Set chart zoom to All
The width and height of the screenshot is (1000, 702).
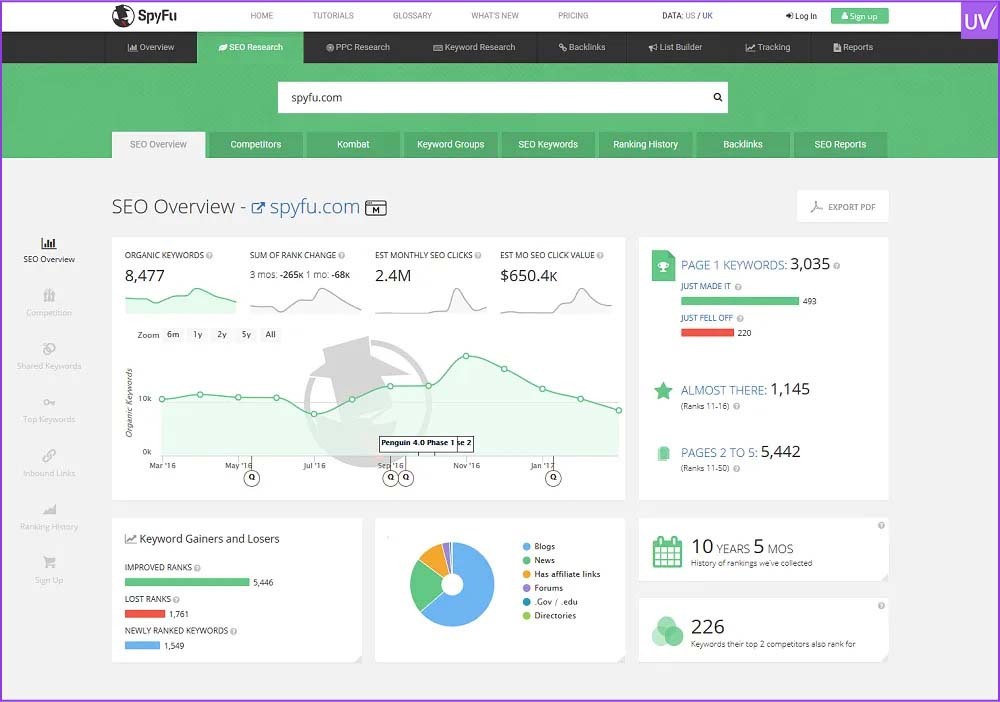coord(270,334)
